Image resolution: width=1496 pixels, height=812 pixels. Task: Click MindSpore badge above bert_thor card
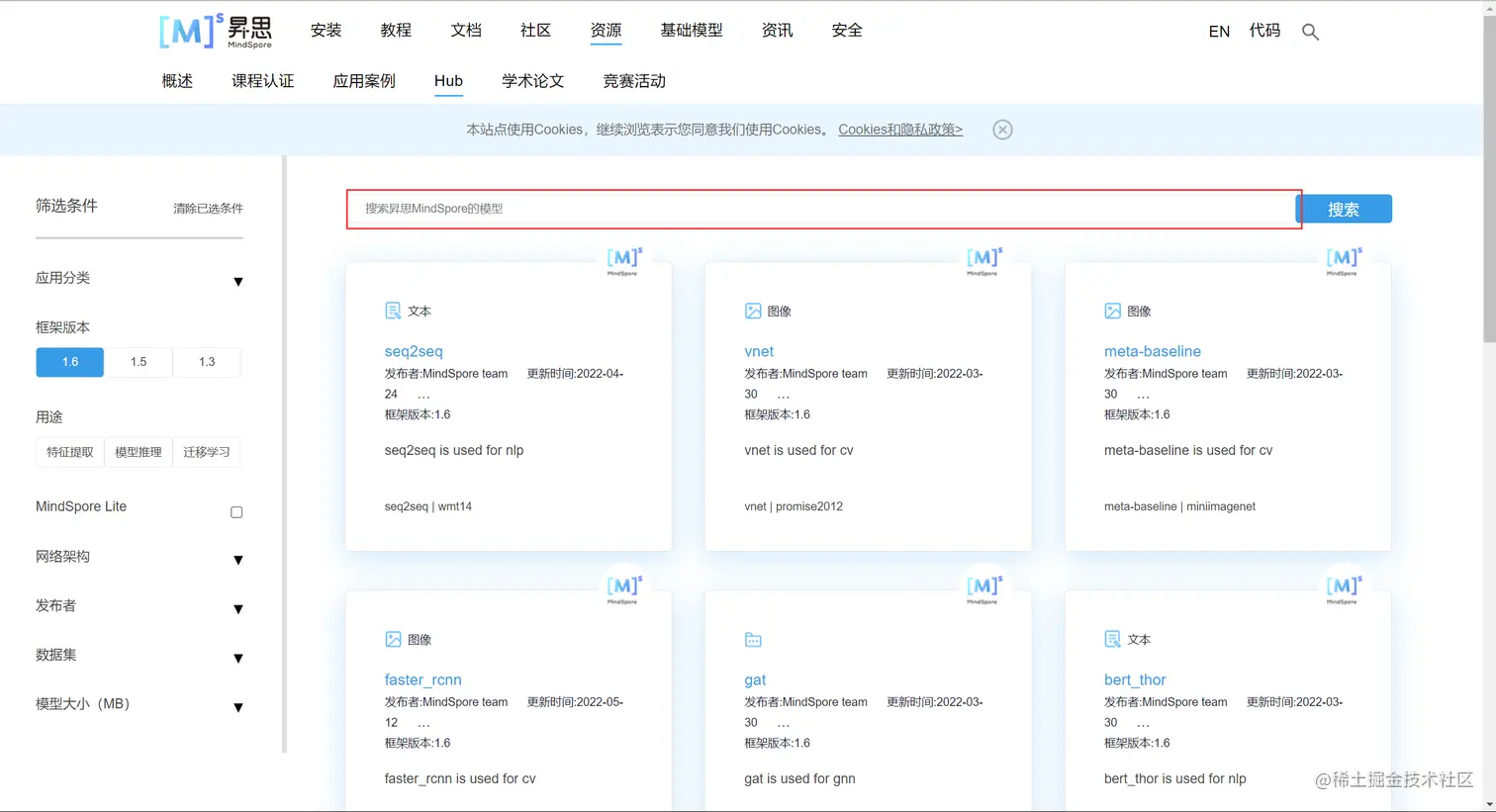coord(1344,589)
